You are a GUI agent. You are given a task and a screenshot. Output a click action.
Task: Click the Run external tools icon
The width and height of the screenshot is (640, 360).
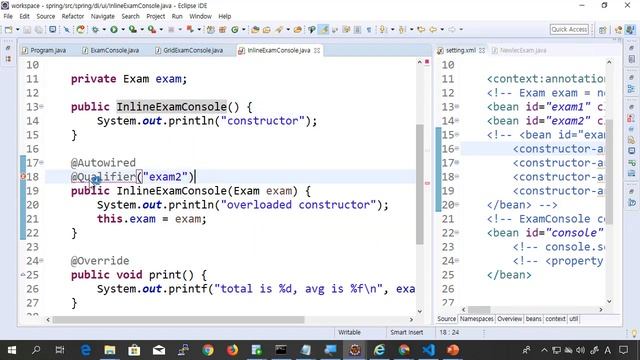pos(152,29)
